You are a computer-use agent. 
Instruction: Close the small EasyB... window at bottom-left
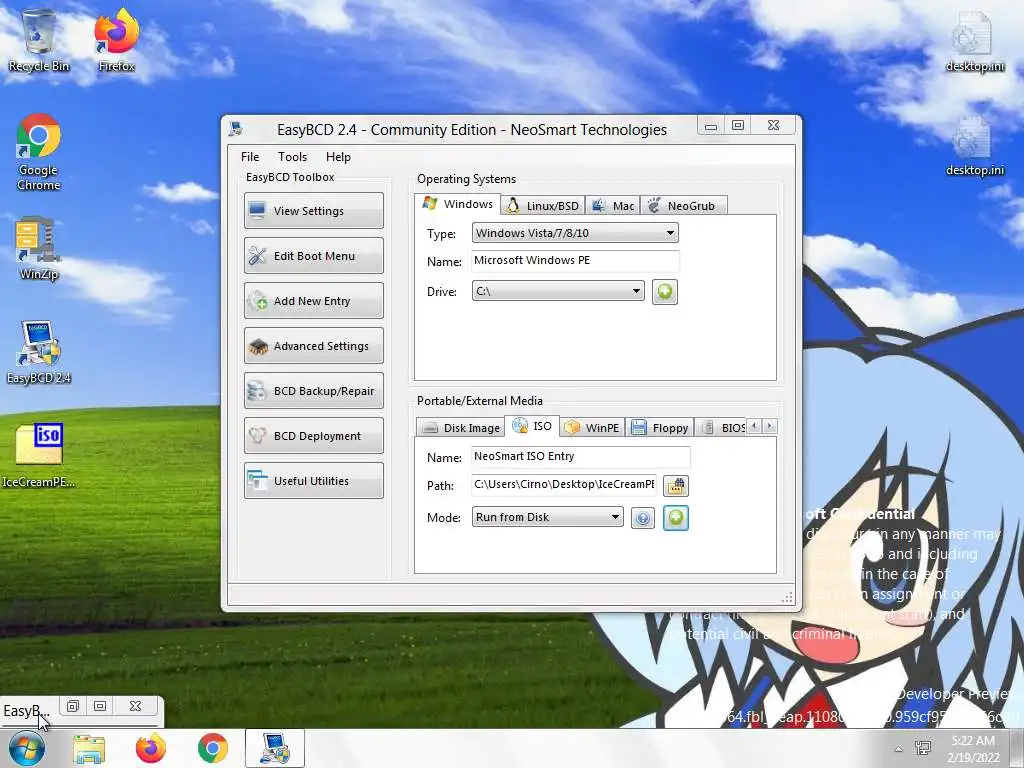135,706
